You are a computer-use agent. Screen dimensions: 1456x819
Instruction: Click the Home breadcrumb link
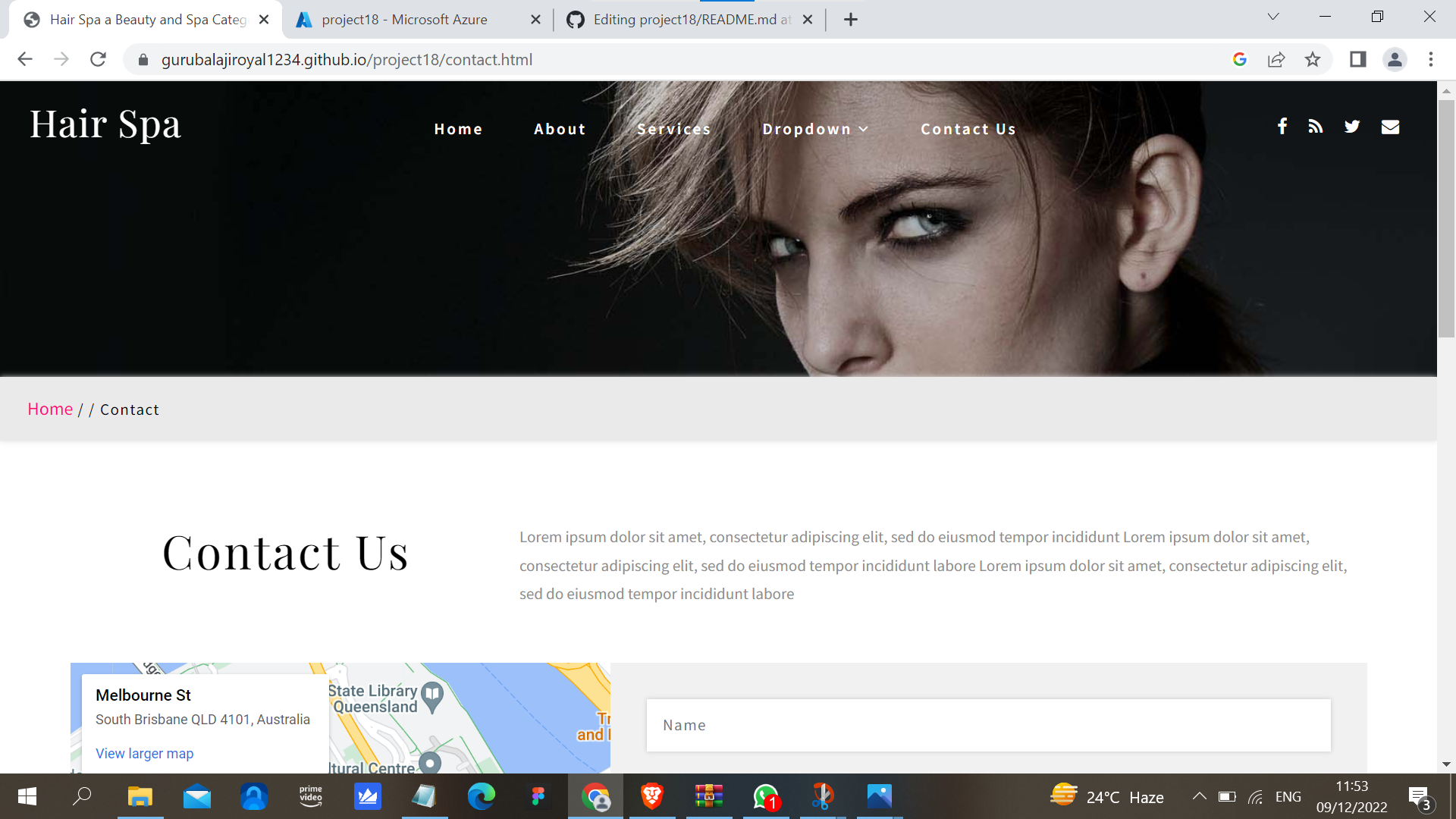tap(50, 409)
